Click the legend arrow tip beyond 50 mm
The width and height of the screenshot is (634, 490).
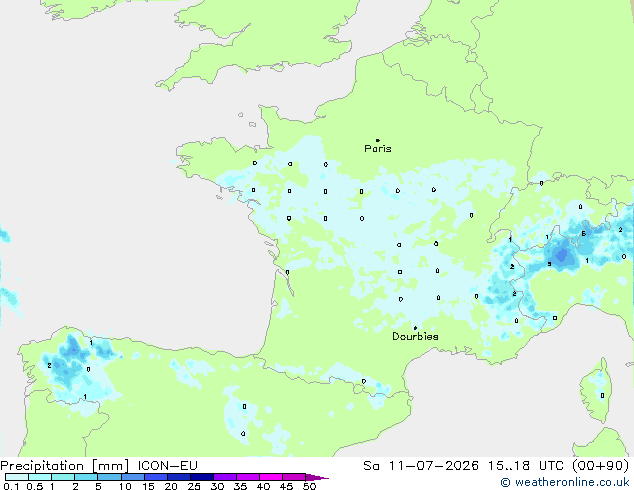click(317, 477)
